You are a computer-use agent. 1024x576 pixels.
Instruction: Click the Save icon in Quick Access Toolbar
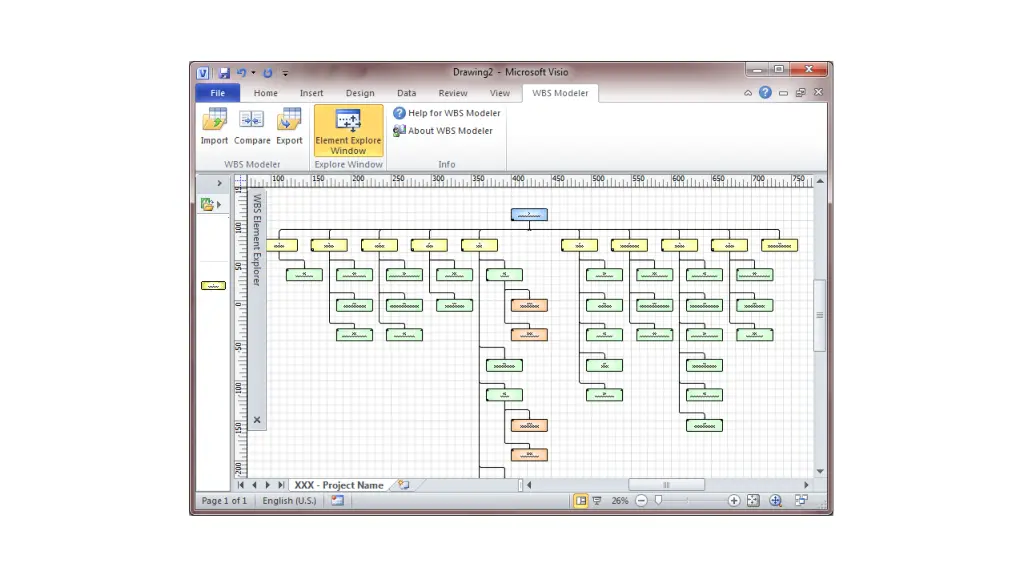pyautogui.click(x=224, y=72)
